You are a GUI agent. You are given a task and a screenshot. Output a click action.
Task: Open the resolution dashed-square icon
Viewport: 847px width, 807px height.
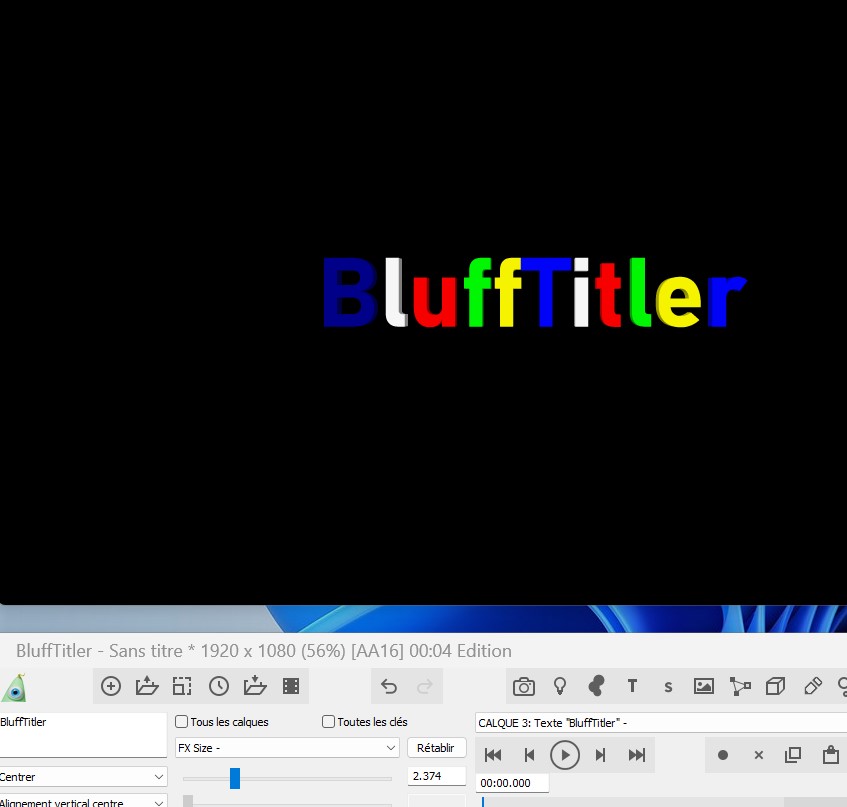click(182, 686)
